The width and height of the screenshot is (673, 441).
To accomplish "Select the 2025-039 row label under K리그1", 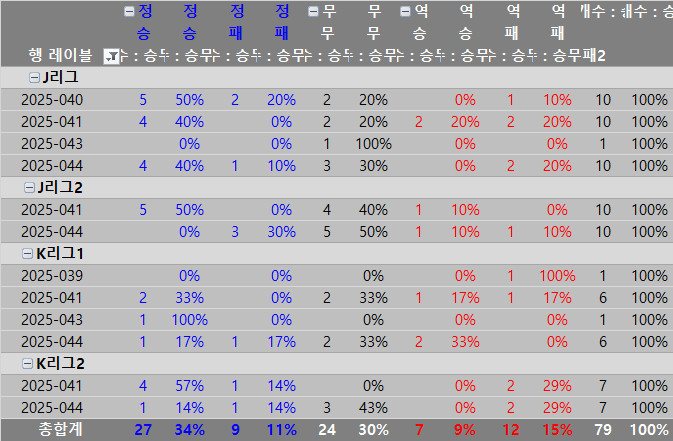I will click(x=52, y=276).
